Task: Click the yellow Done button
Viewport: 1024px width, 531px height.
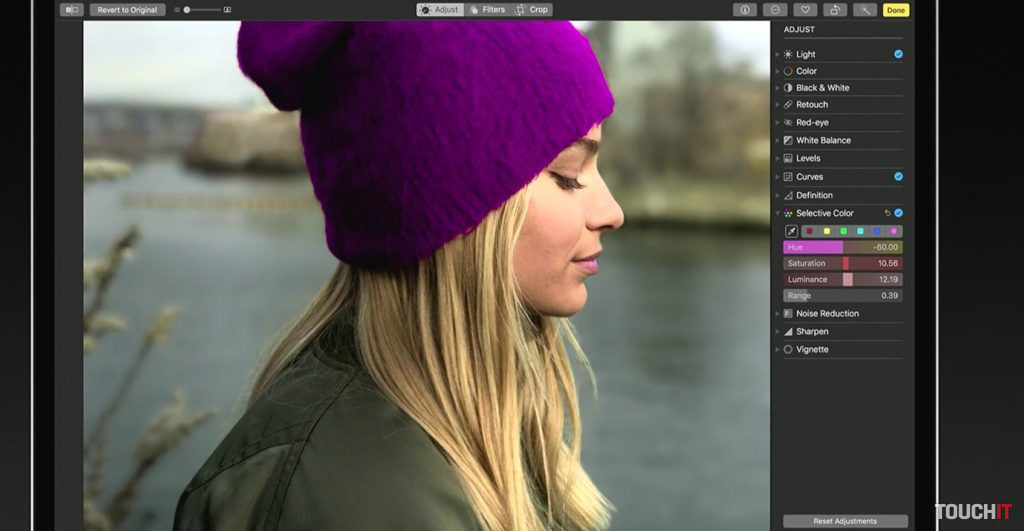Action: (x=895, y=10)
